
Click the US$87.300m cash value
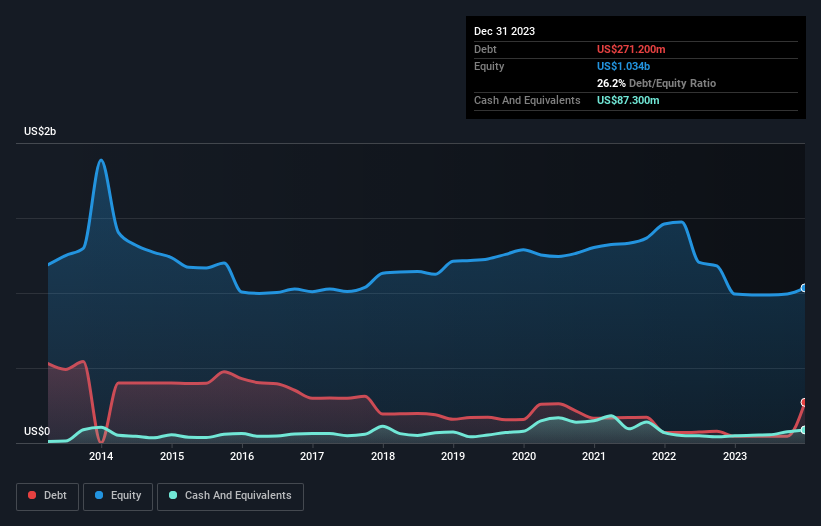[x=628, y=100]
